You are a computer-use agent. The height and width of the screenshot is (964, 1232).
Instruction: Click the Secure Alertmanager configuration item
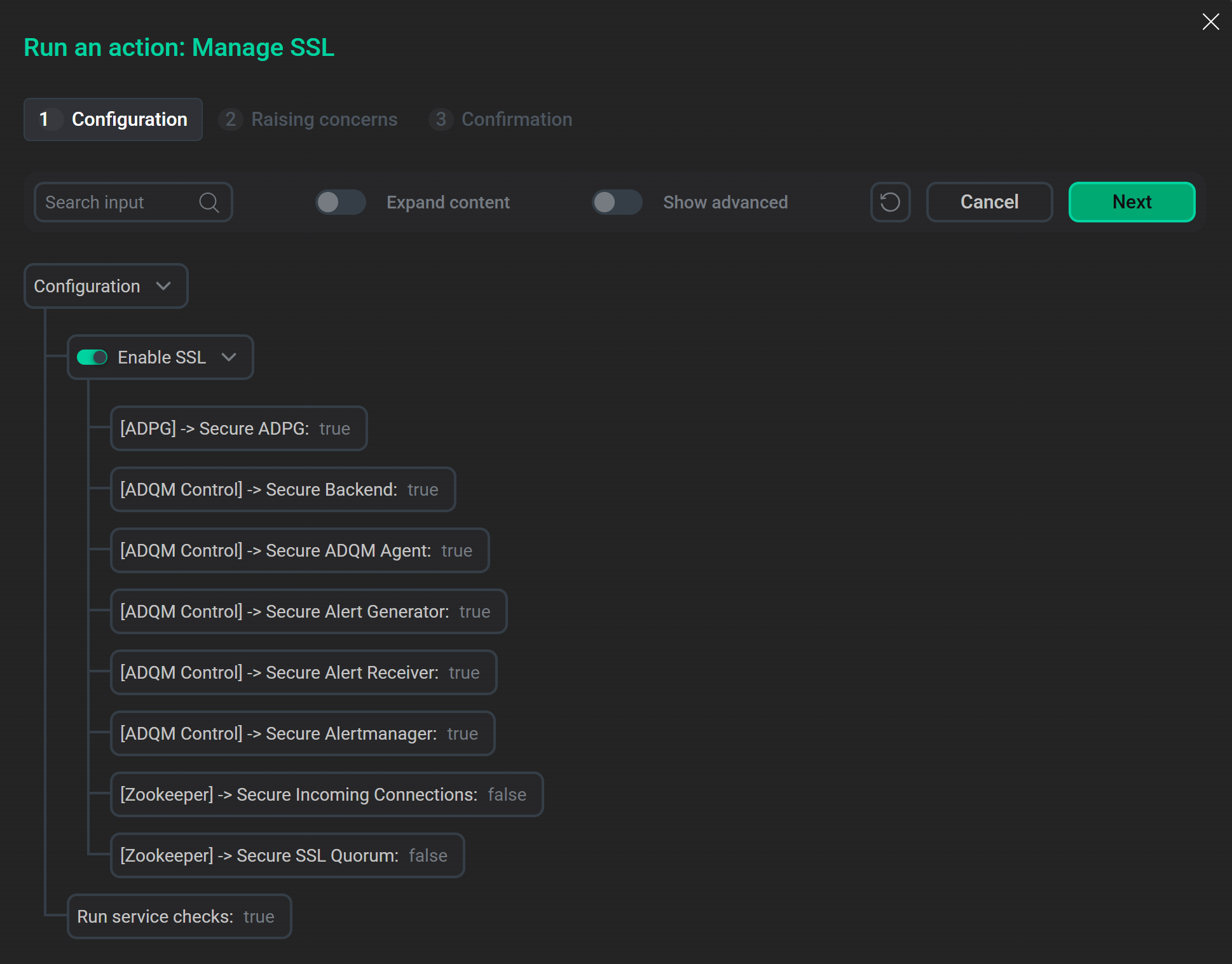click(303, 733)
